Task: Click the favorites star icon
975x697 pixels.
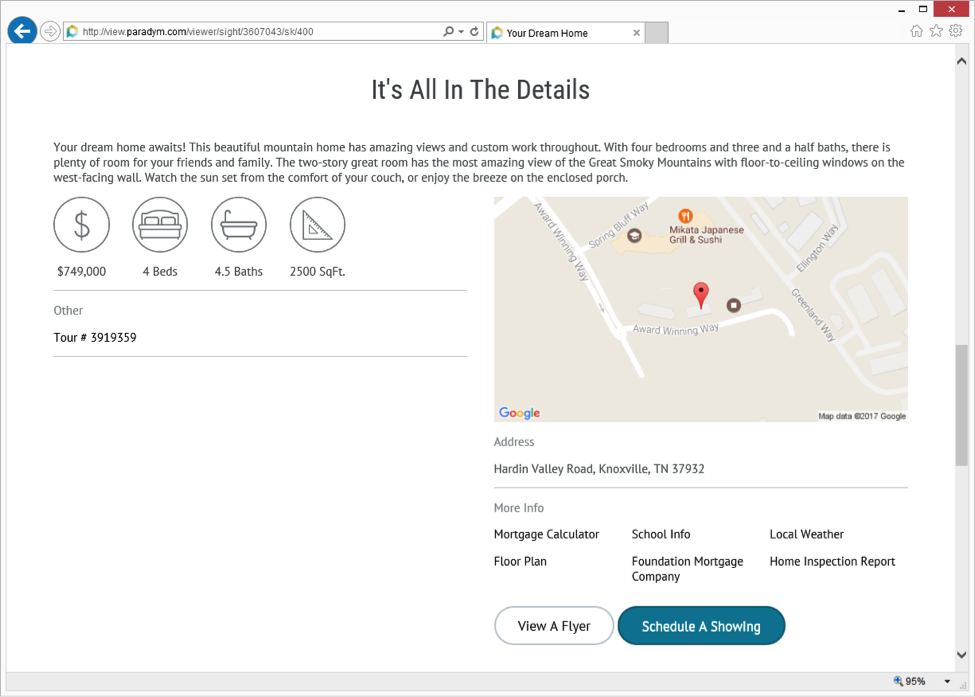Action: [x=936, y=31]
